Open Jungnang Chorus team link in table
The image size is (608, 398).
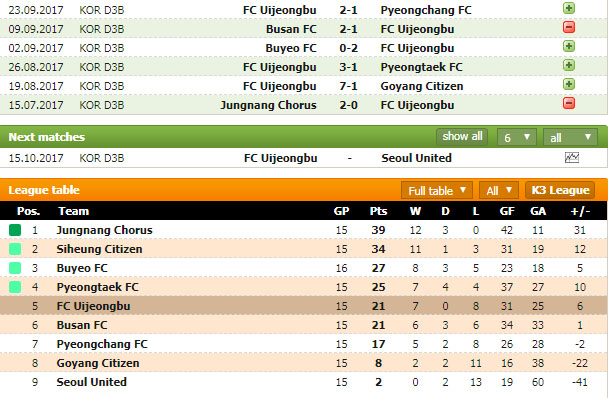tap(104, 230)
